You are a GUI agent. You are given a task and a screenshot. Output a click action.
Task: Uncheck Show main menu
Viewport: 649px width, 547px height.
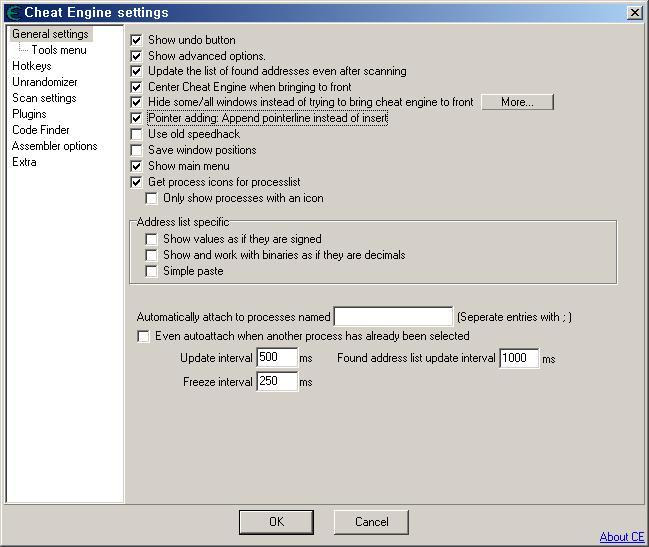(136, 166)
